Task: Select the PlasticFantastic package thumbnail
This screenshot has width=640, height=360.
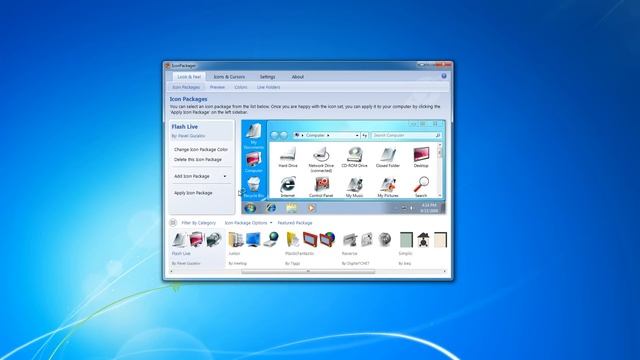Action: [310, 248]
